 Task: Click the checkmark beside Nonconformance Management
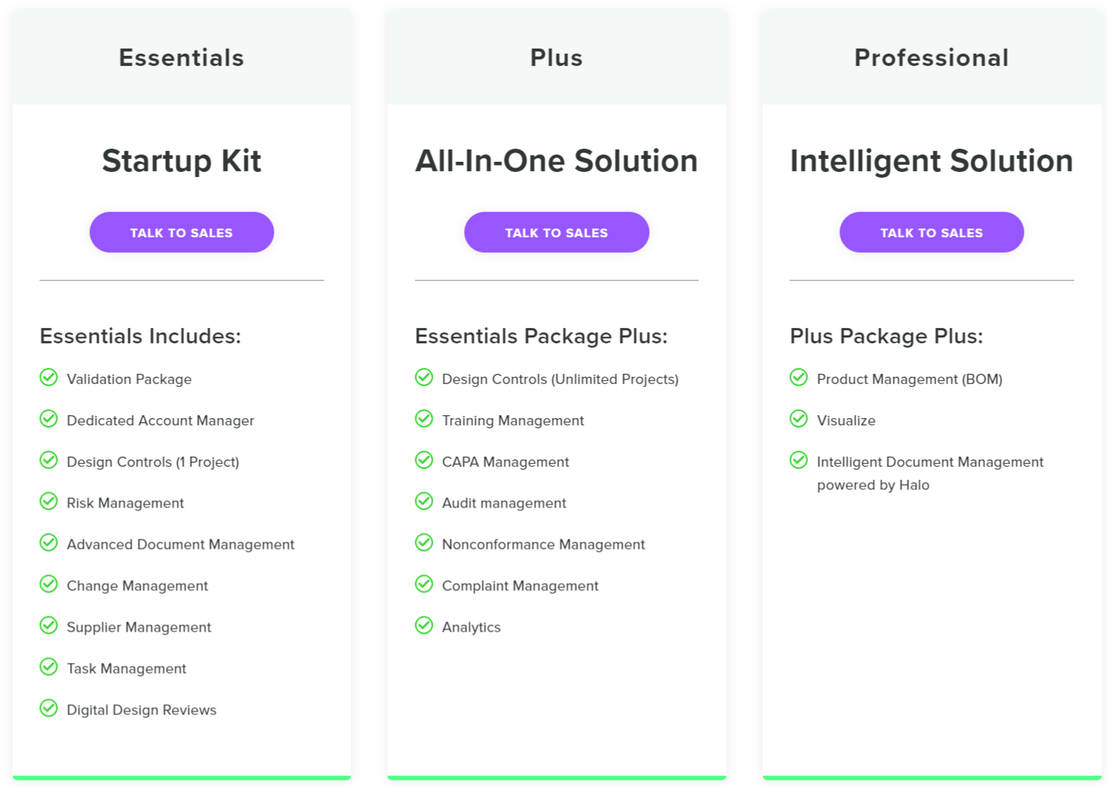coord(424,544)
